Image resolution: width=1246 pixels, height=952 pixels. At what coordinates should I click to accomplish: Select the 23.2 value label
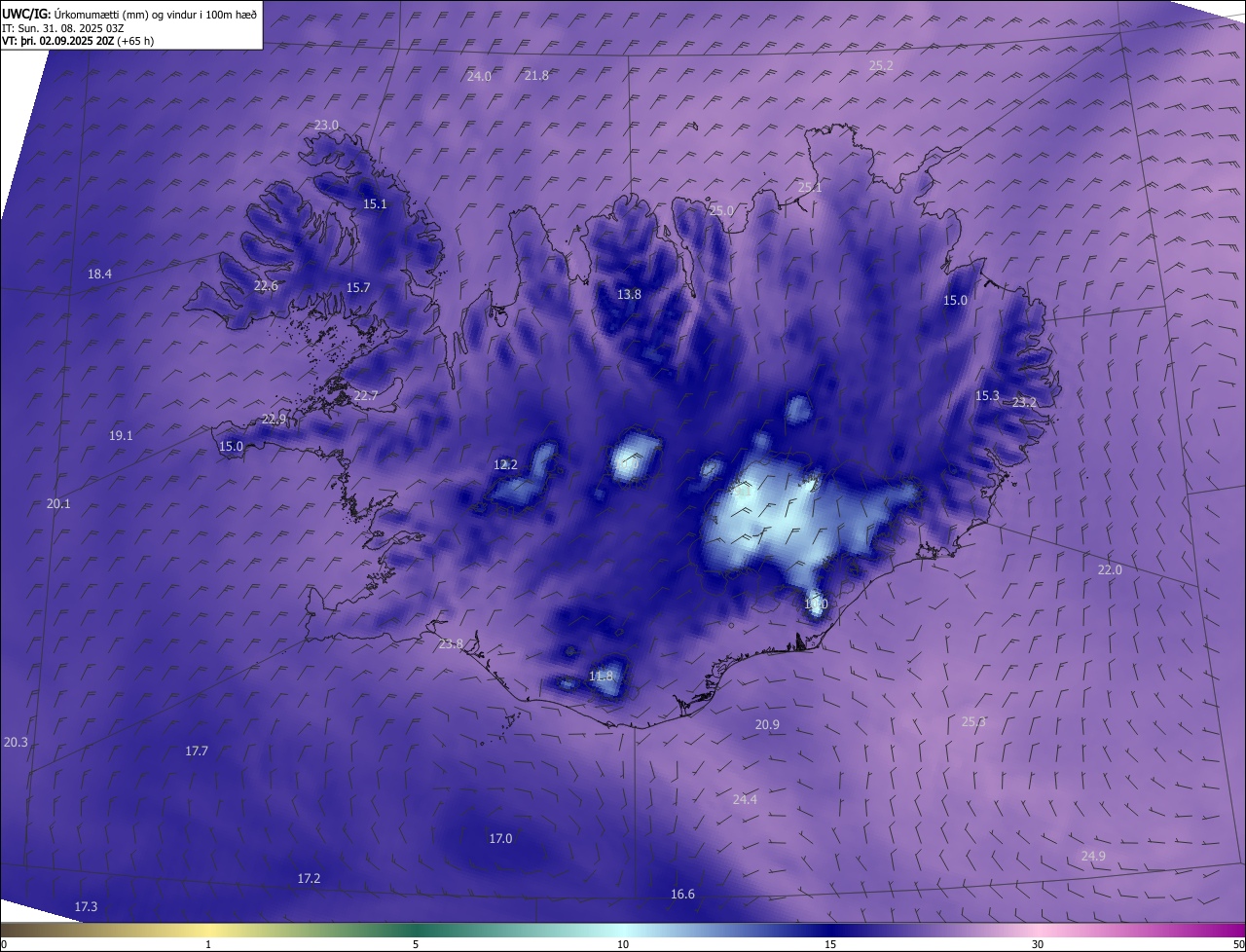pyautogui.click(x=1024, y=402)
